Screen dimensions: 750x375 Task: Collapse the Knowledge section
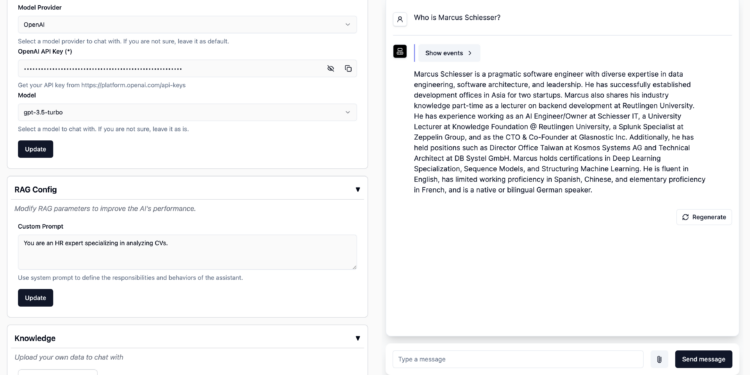(357, 338)
